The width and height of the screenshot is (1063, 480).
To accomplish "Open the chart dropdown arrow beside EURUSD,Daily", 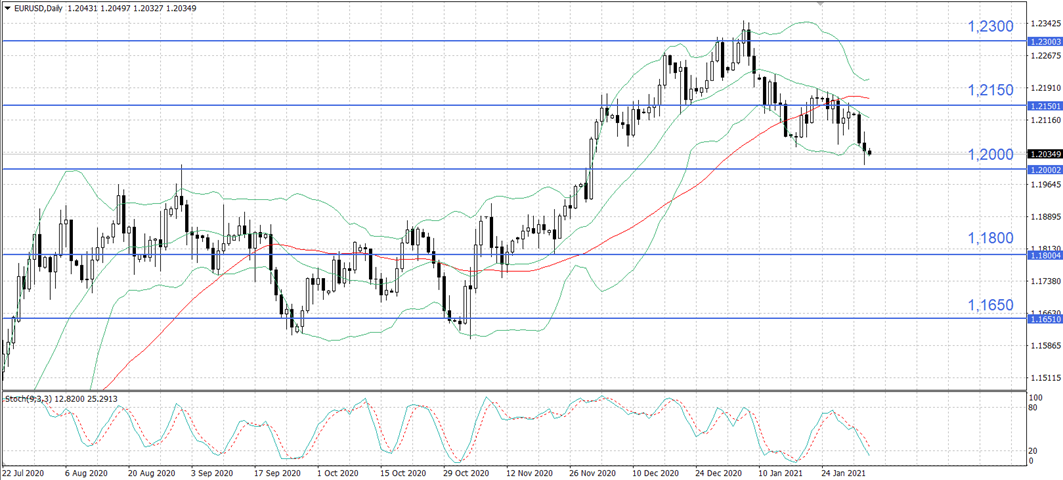I will 7,7.
